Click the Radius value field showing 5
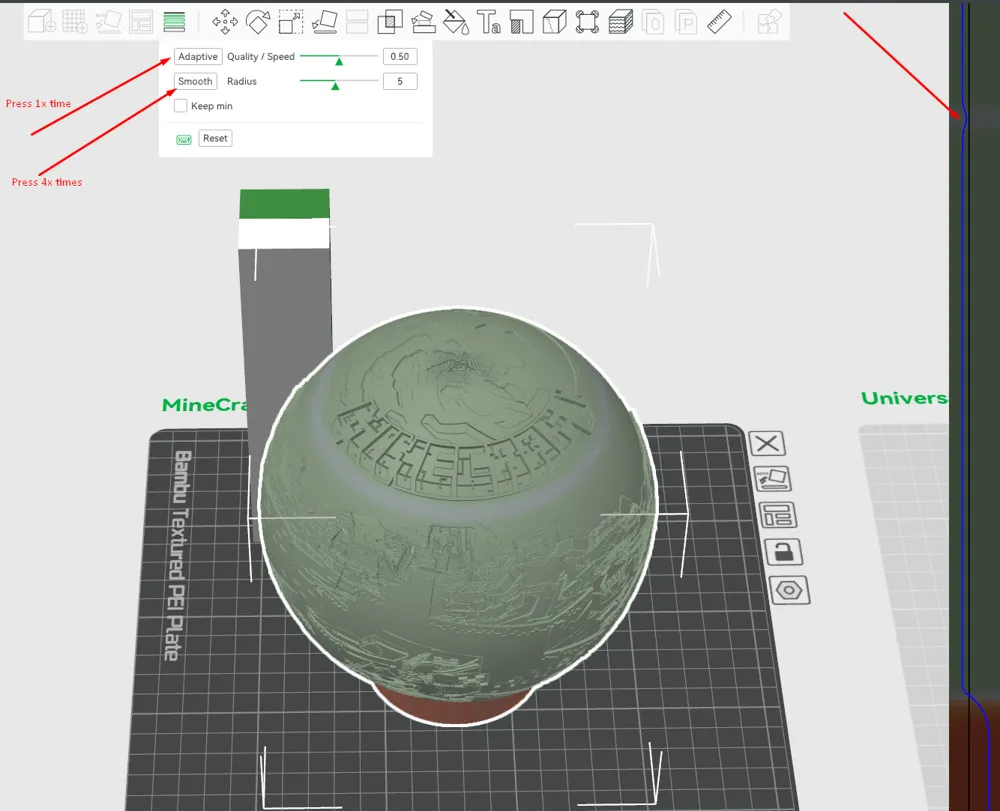Viewport: 1000px width, 811px height. pos(400,82)
